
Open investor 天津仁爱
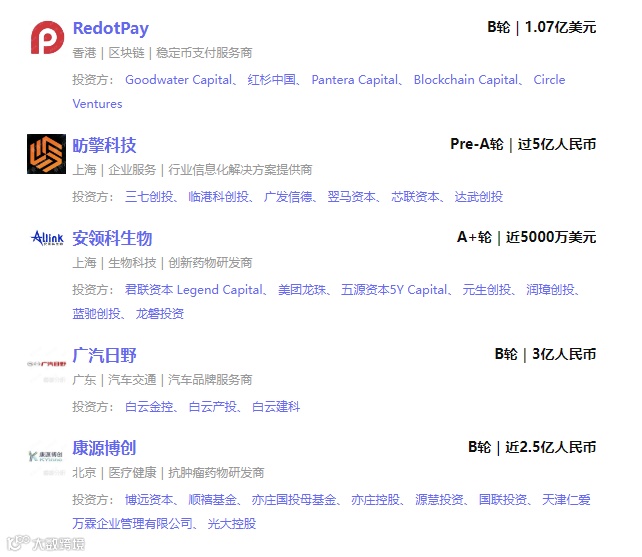point(566,500)
